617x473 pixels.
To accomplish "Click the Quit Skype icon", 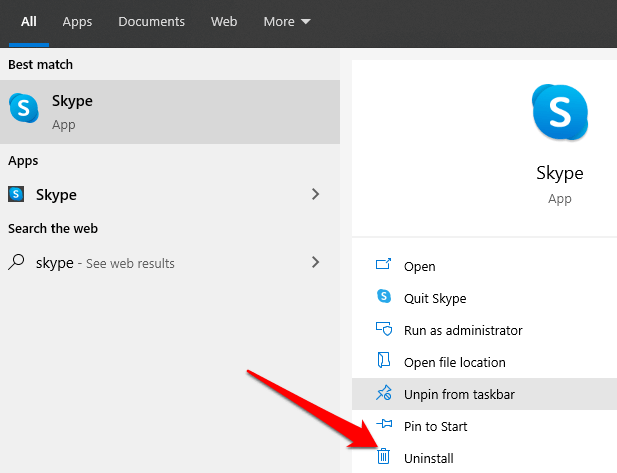I will click(383, 297).
